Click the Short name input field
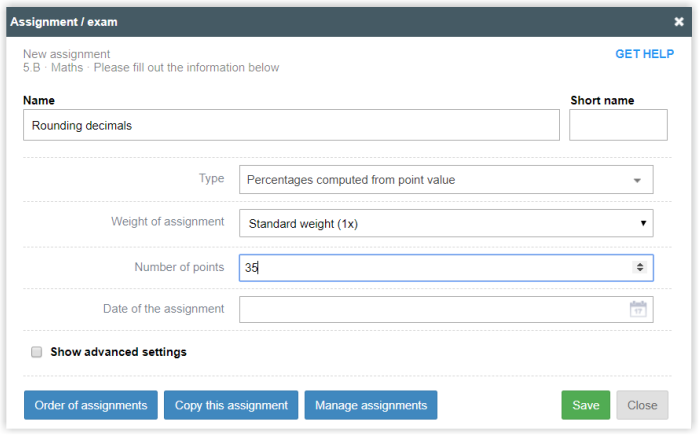Viewport: 699px width, 435px height. pyautogui.click(x=618, y=125)
